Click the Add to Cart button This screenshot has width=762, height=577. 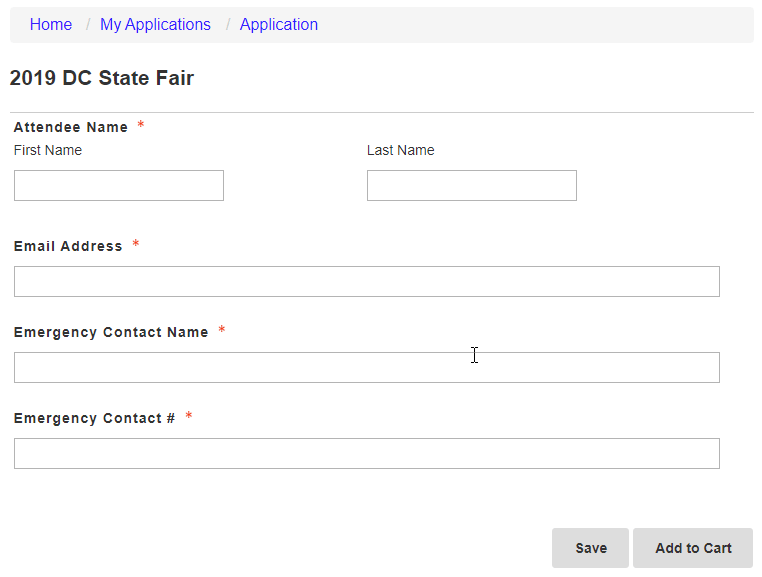point(693,548)
